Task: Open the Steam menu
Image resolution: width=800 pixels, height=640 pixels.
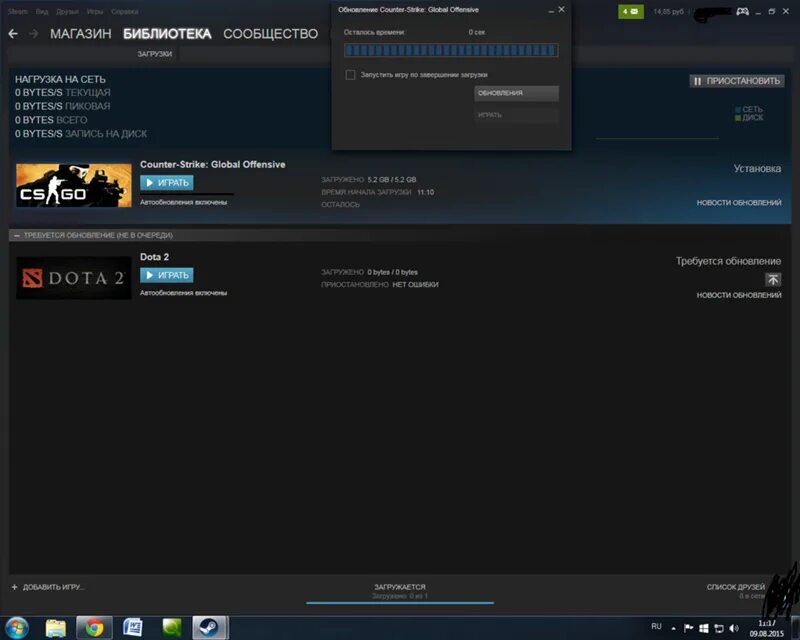Action: 18,11
